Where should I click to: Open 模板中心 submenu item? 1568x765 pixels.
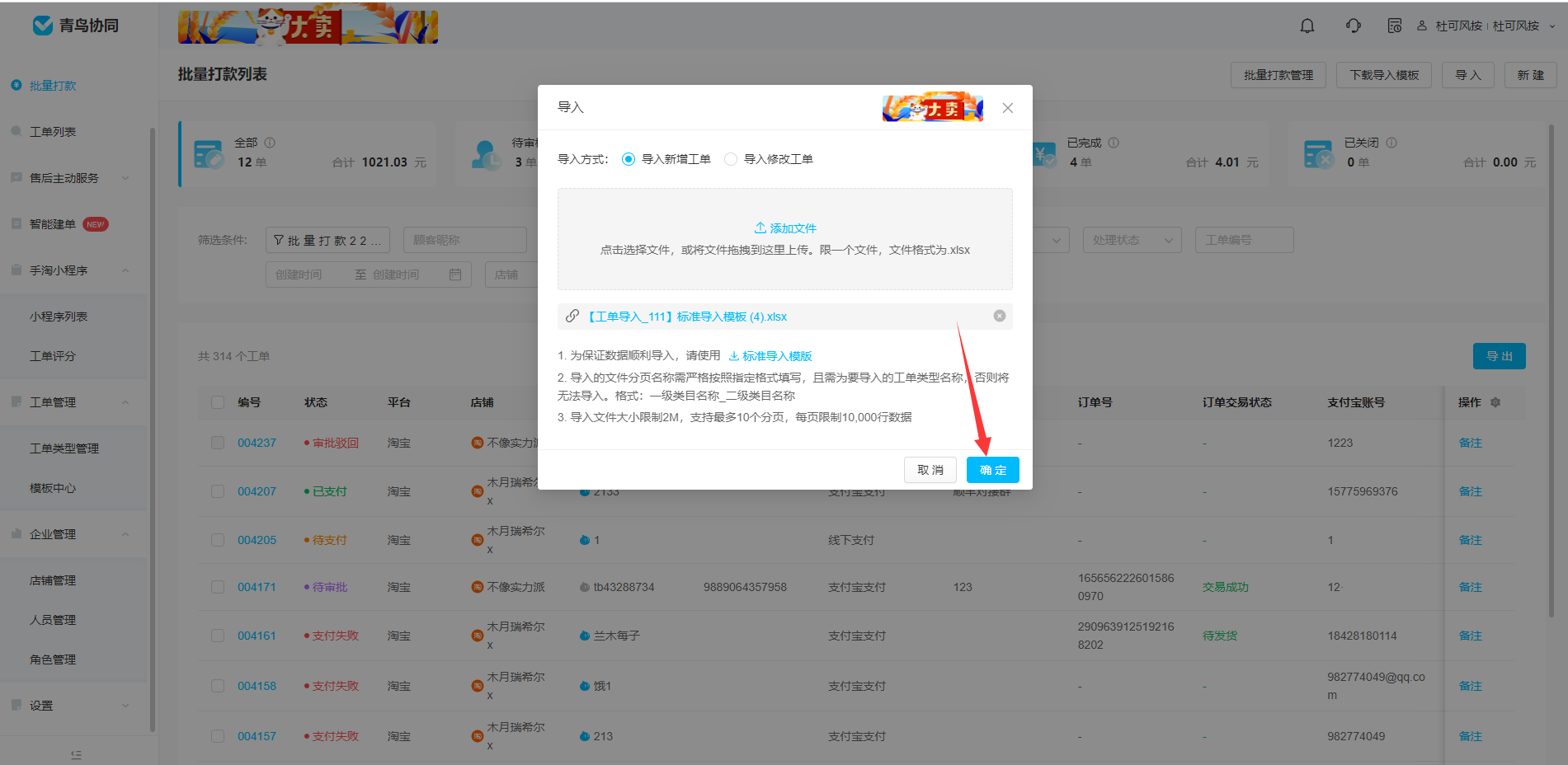click(x=53, y=488)
